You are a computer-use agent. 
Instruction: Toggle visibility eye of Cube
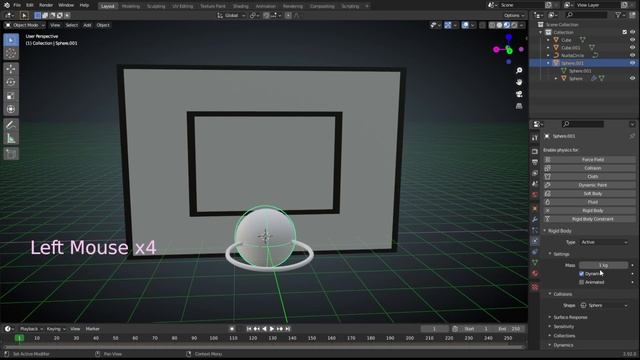click(x=632, y=40)
